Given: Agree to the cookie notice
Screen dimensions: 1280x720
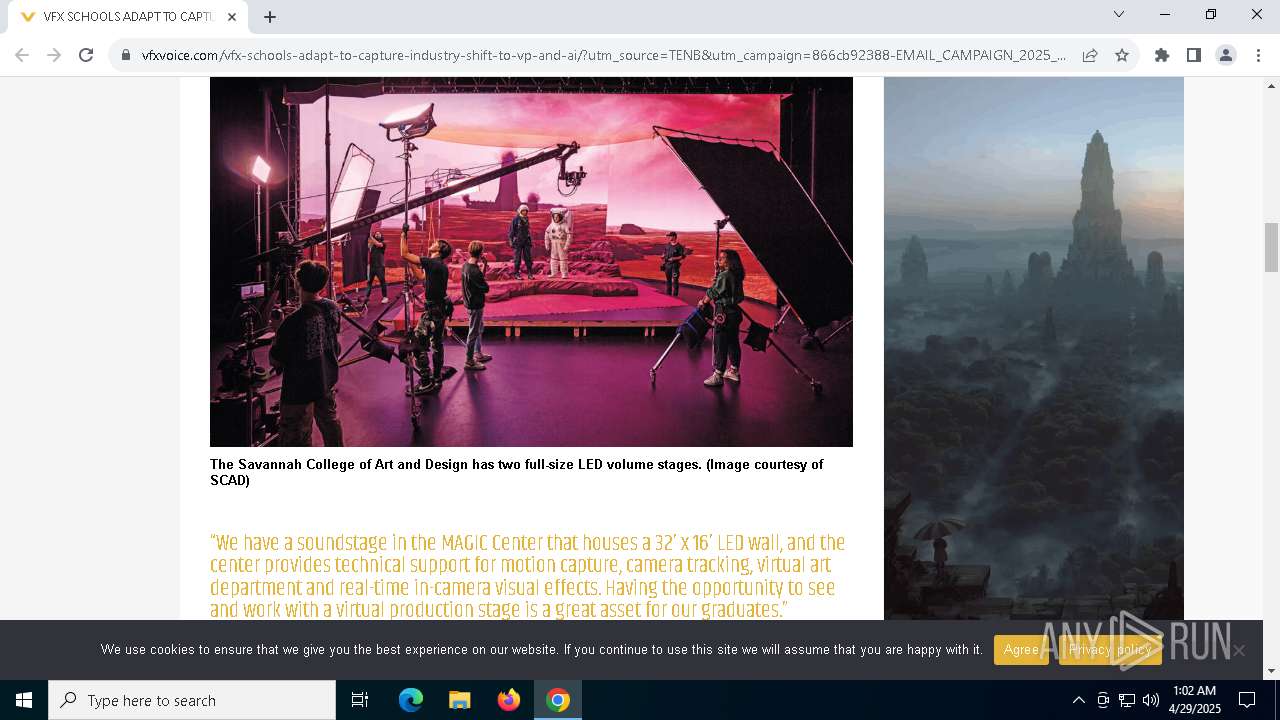Looking at the screenshot, I should [1021, 650].
